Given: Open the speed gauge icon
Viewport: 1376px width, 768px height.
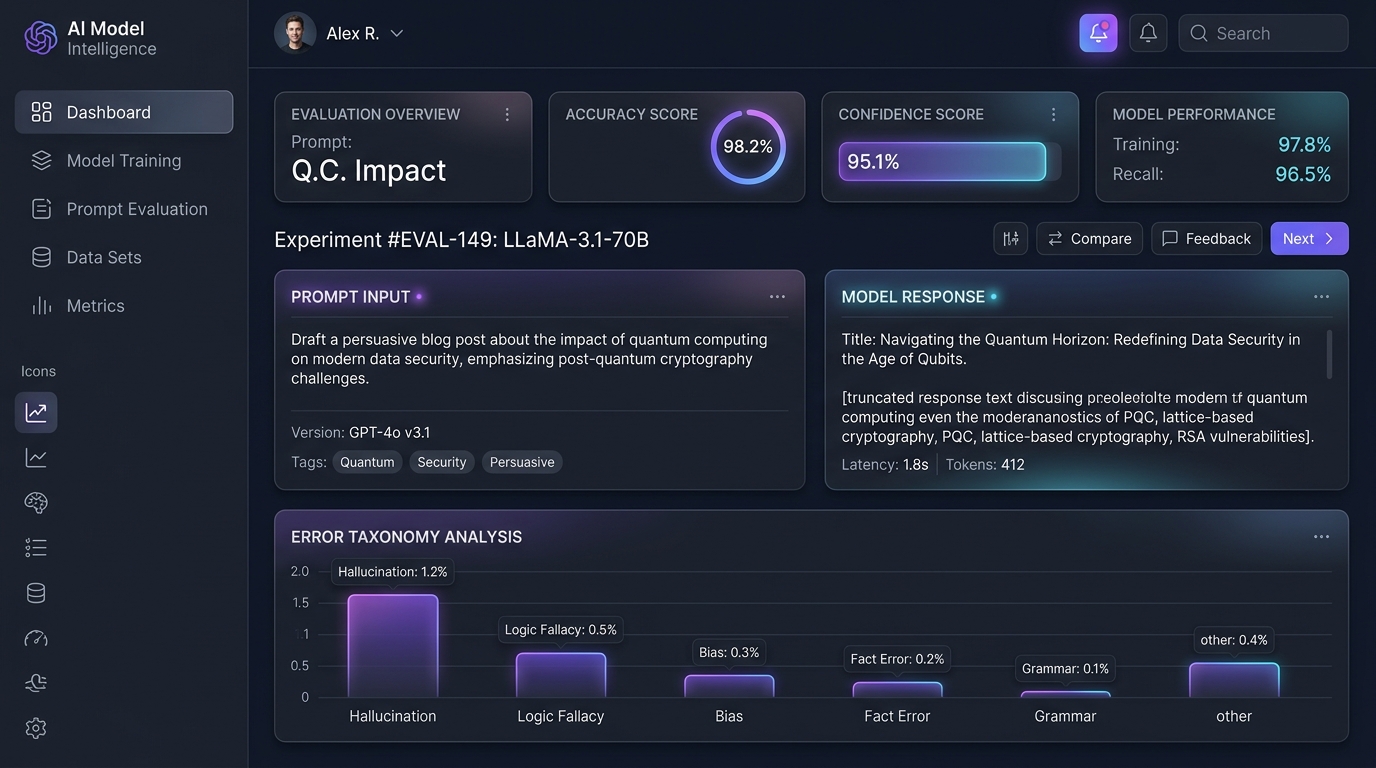Looking at the screenshot, I should (36, 638).
